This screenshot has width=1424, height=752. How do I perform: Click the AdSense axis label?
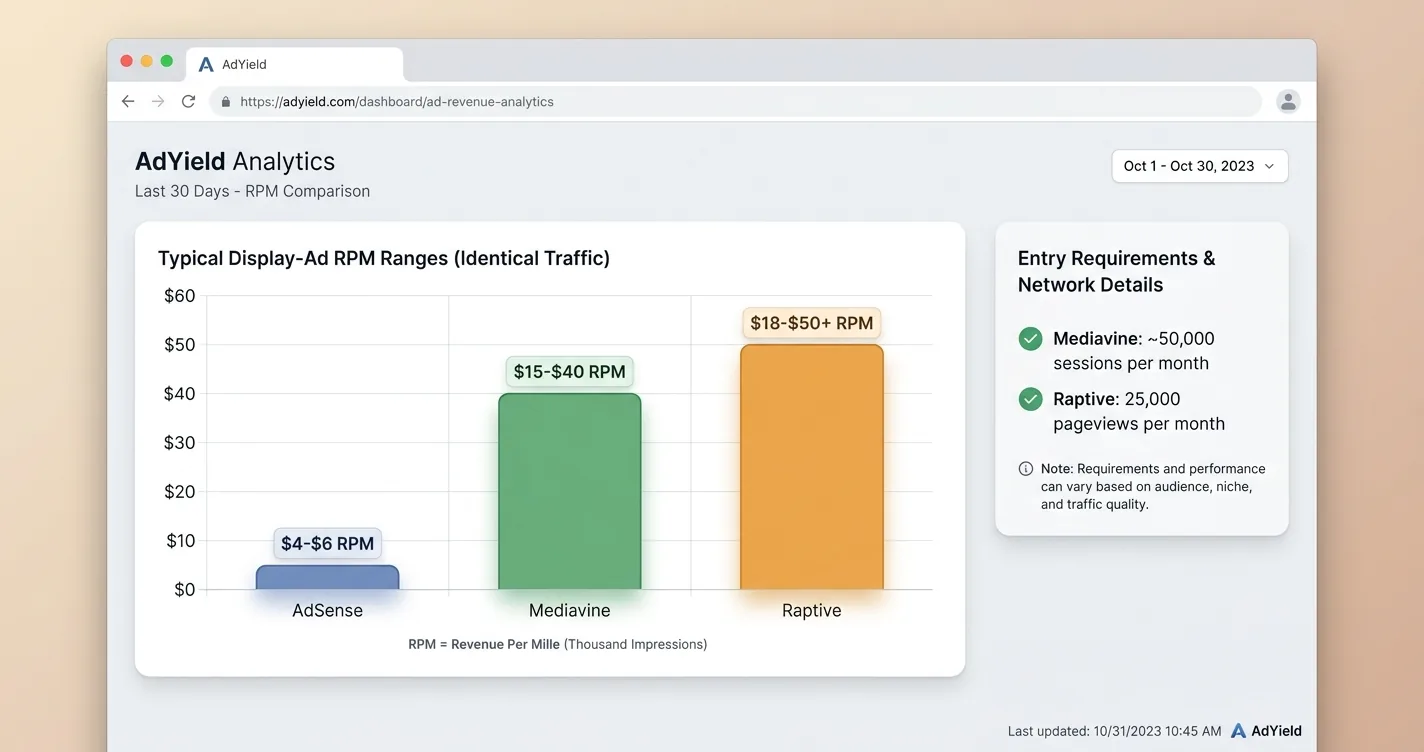pos(327,610)
